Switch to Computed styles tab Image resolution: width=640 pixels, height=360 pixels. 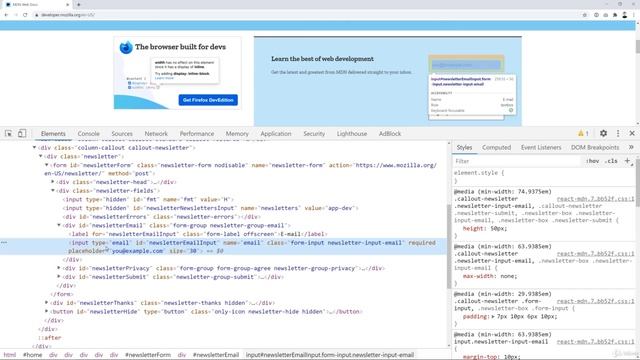tap(496, 147)
